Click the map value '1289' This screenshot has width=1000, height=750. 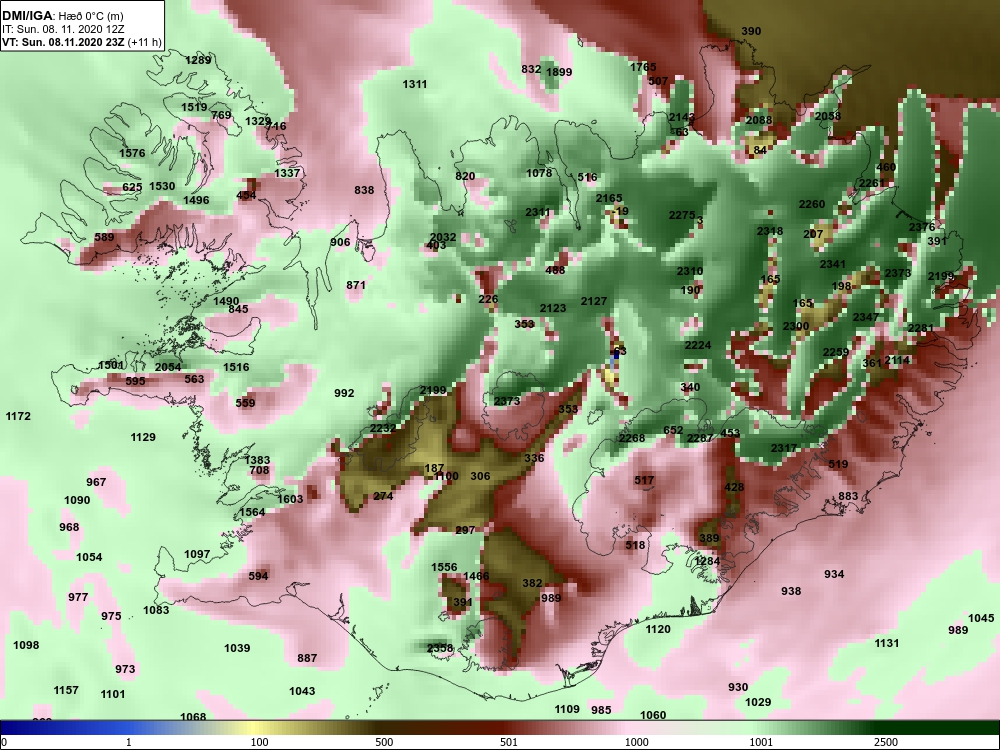(198, 61)
